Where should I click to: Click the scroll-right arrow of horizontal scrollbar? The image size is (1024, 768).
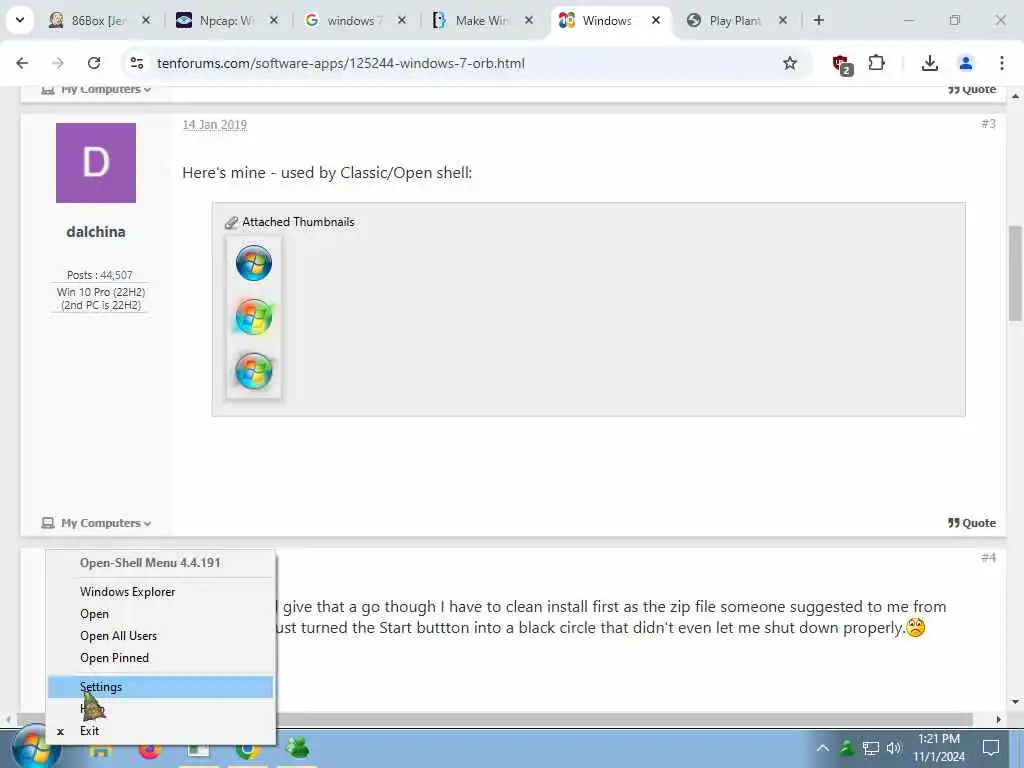[x=999, y=719]
